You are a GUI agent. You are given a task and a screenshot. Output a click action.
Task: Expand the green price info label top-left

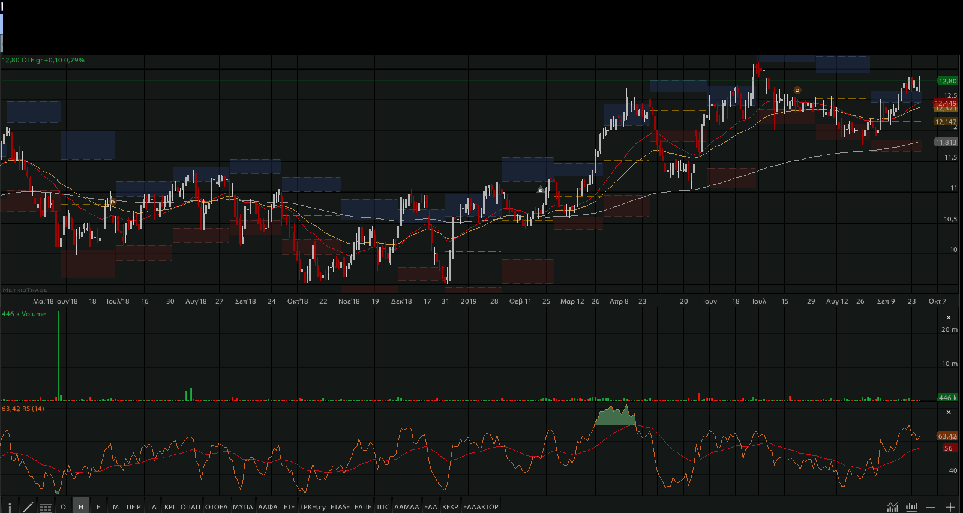[43, 60]
